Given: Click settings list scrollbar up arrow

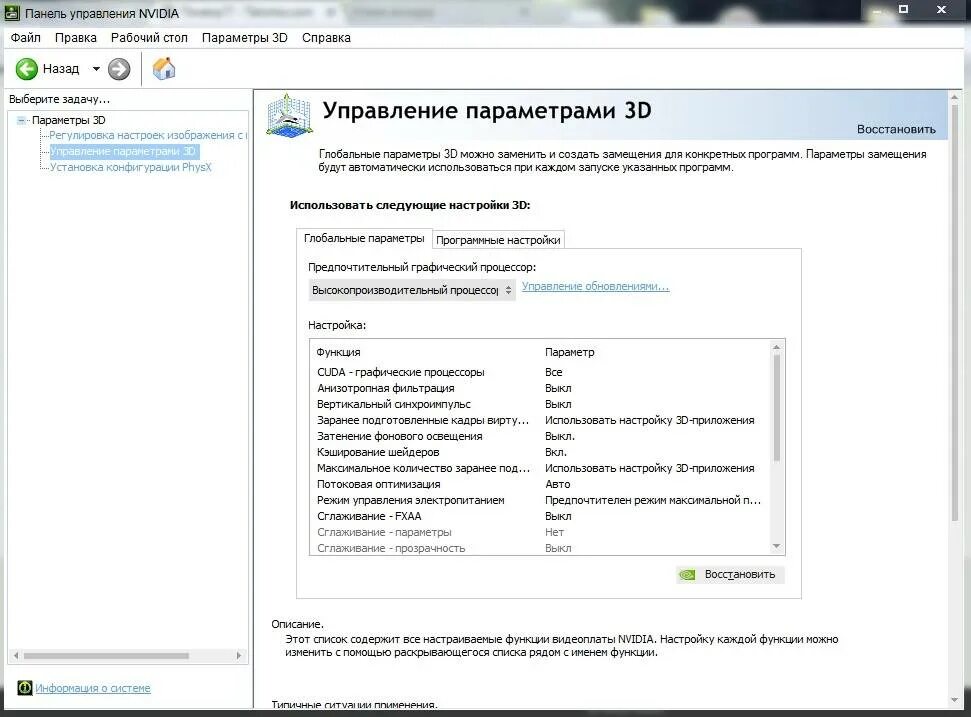Looking at the screenshot, I should (777, 347).
